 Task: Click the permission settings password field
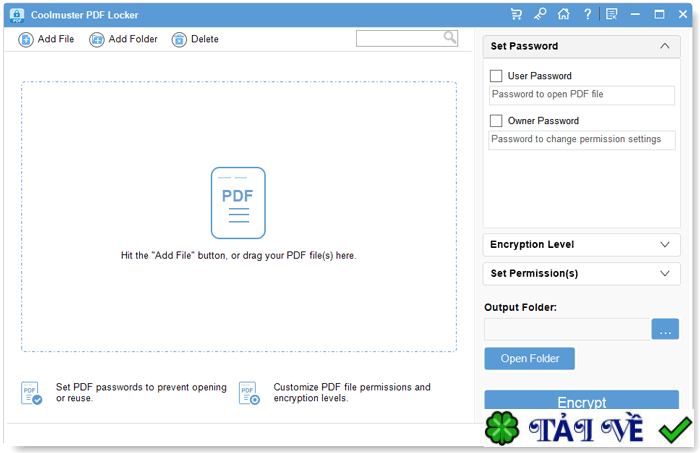[x=582, y=140]
